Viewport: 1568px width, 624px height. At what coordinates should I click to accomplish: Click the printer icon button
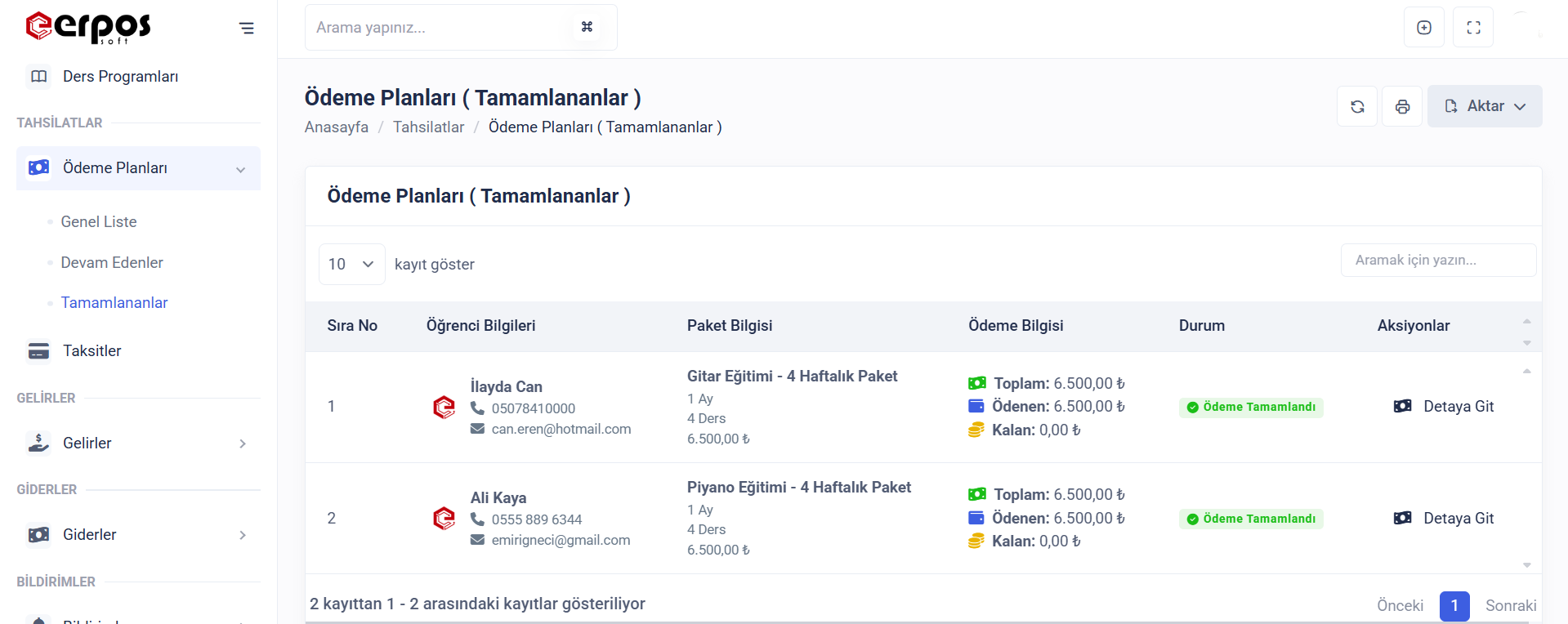(x=1402, y=106)
